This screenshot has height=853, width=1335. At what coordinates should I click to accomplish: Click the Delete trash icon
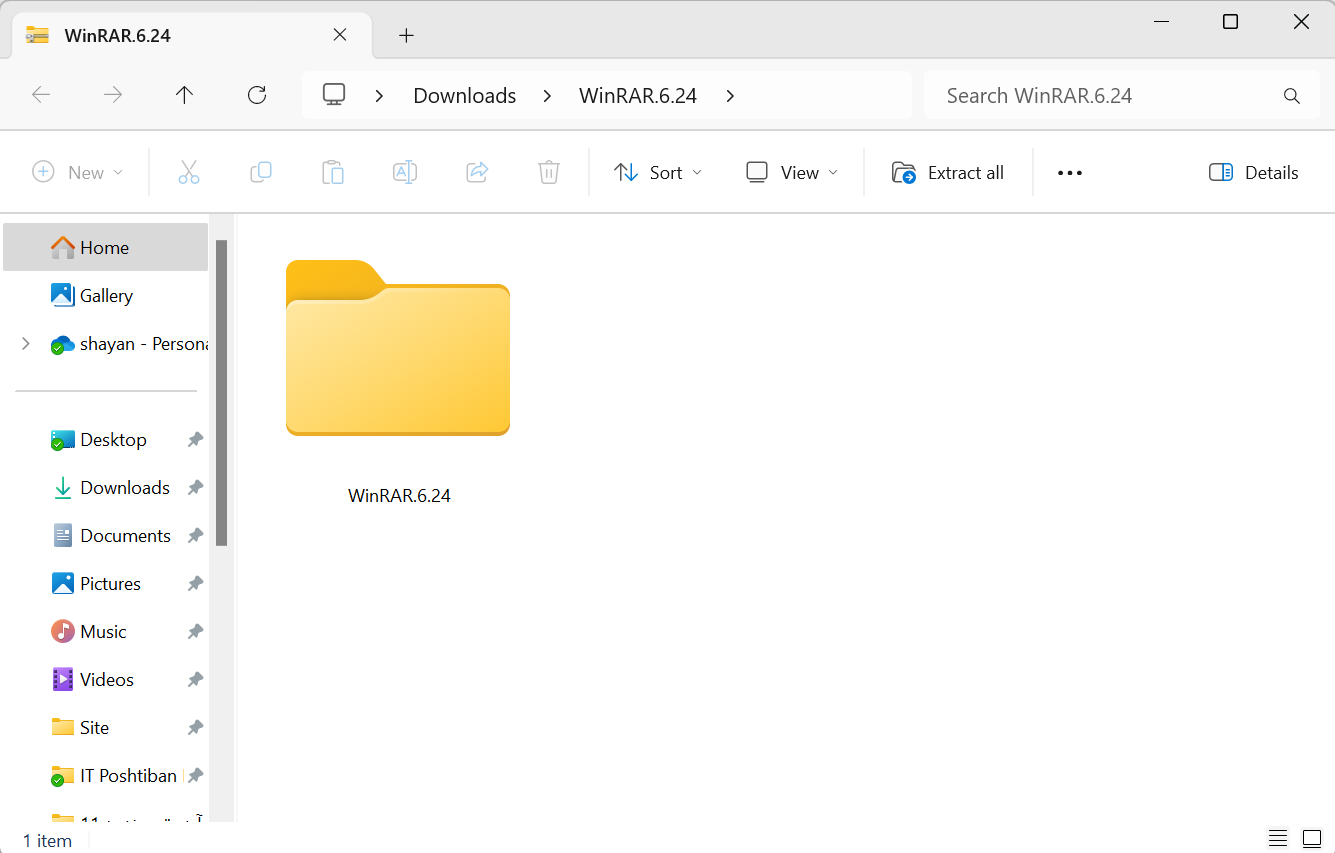(549, 172)
